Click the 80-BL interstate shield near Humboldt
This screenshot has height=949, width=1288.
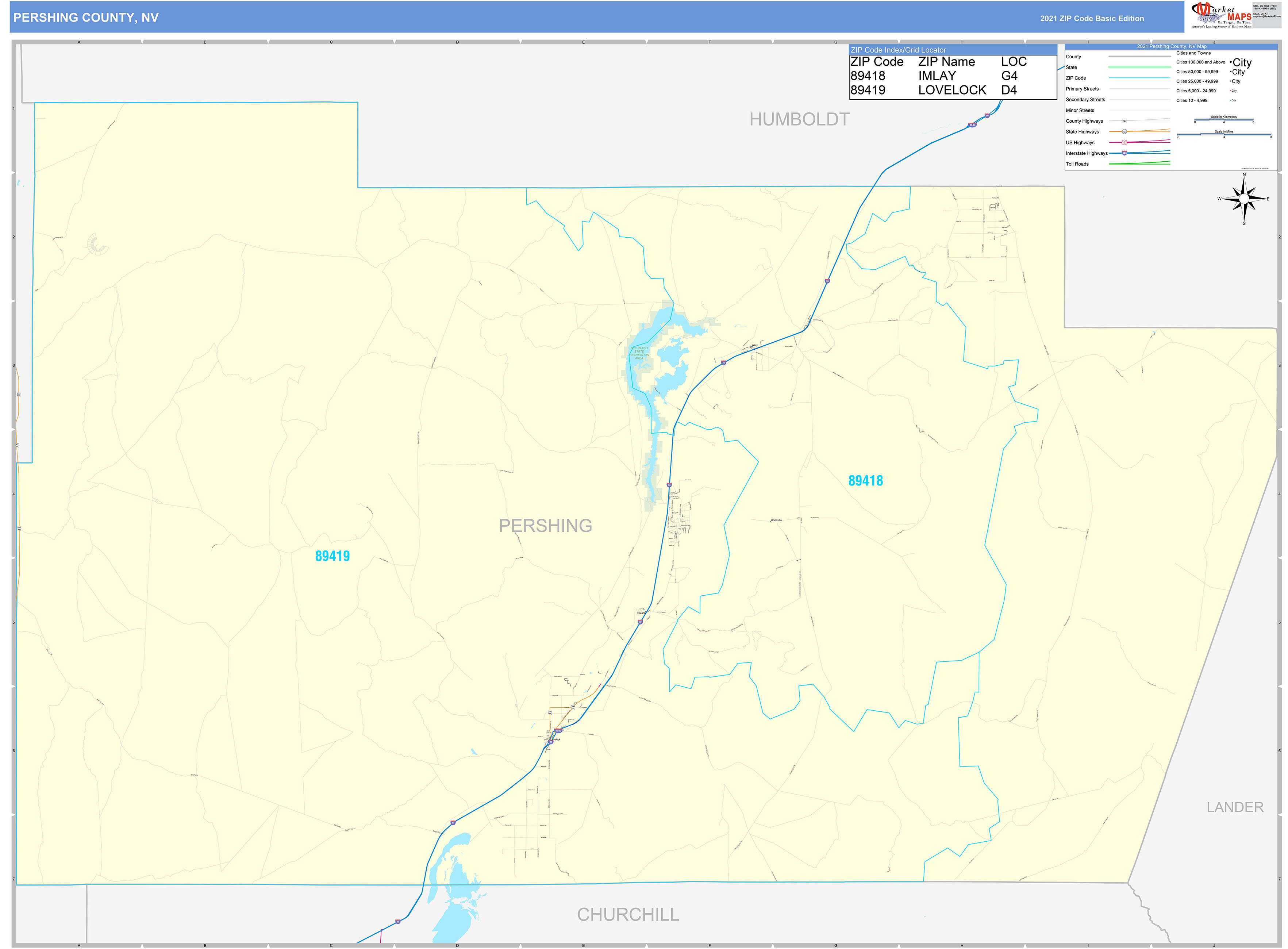972,125
